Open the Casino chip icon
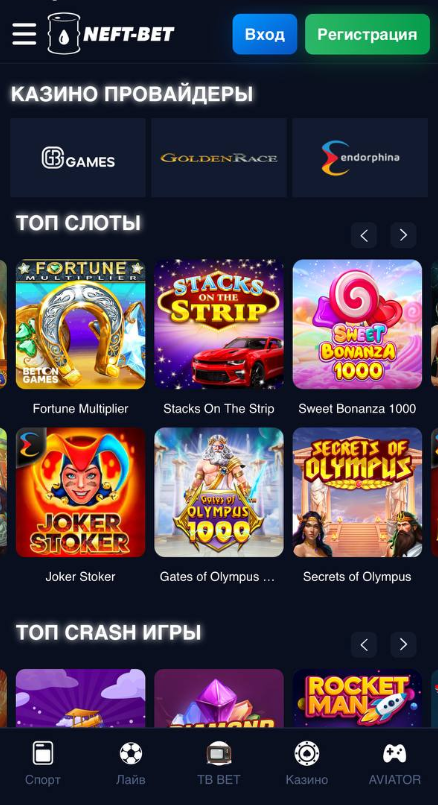438x805 pixels. coord(307,753)
